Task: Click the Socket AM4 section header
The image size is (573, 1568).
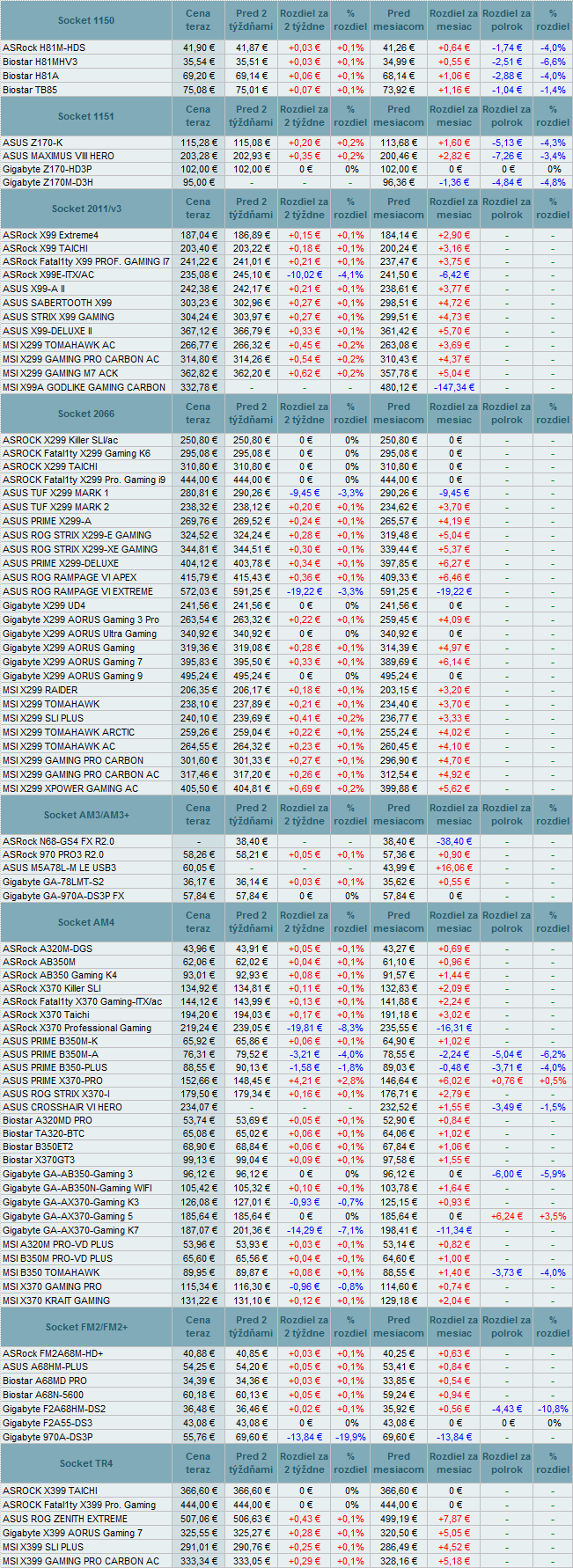Action: [x=86, y=922]
